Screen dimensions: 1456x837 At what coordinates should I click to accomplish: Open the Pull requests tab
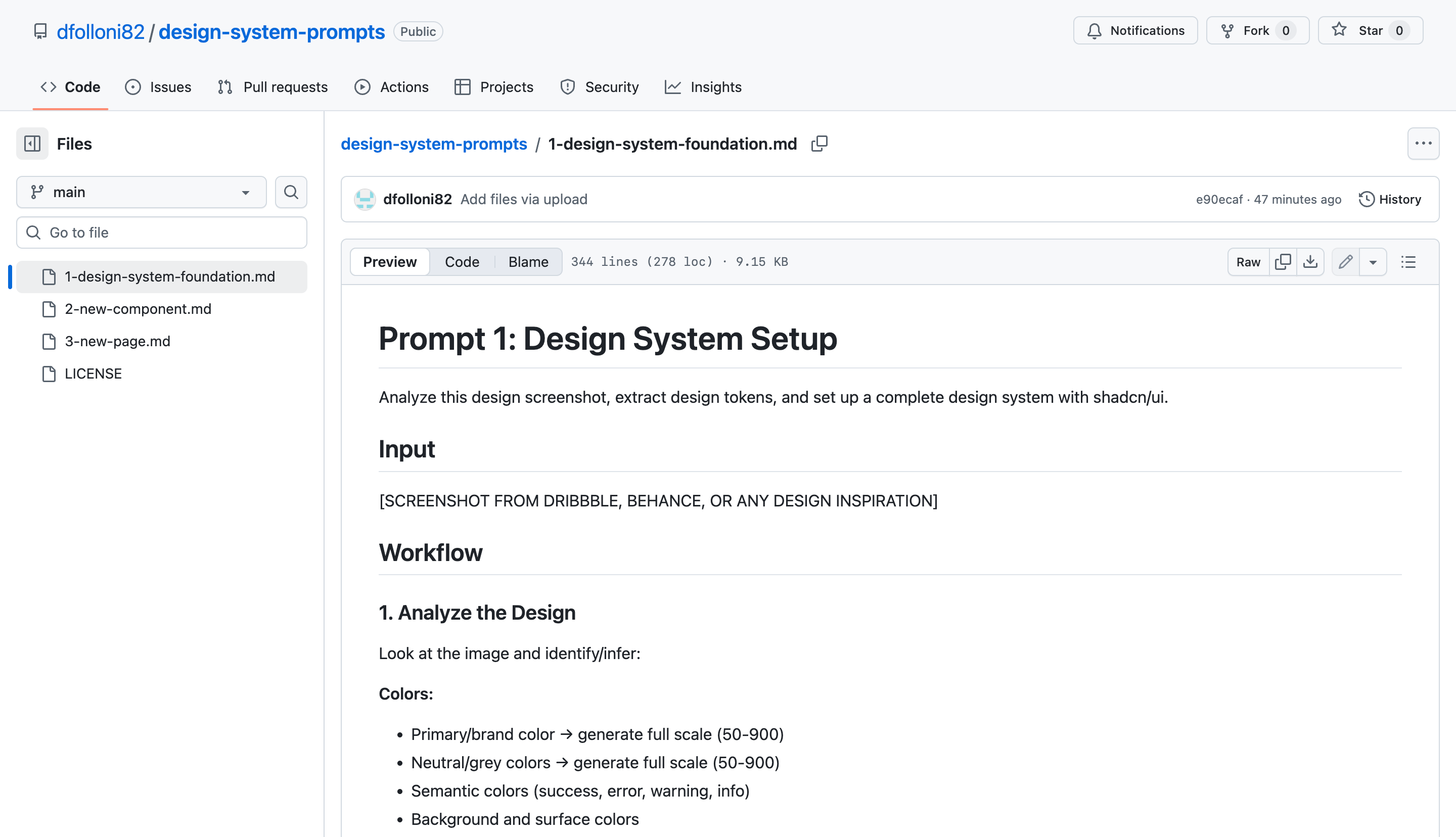coord(272,87)
